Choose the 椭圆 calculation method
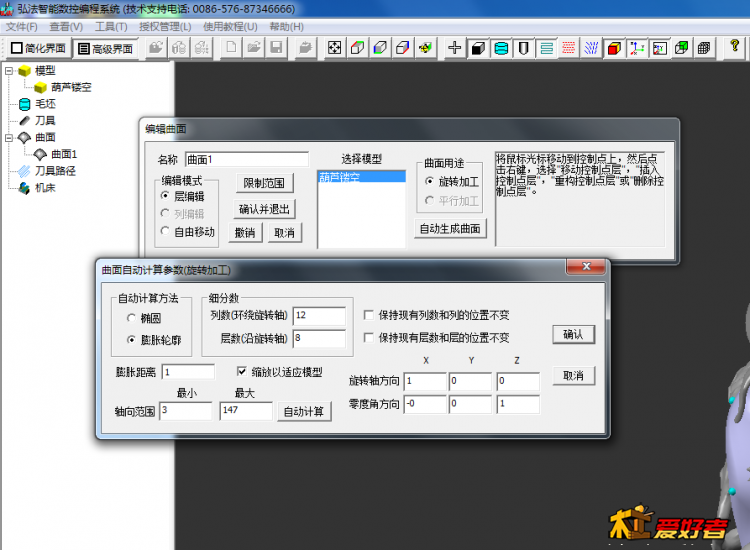The height and width of the screenshot is (550, 750). click(131, 318)
